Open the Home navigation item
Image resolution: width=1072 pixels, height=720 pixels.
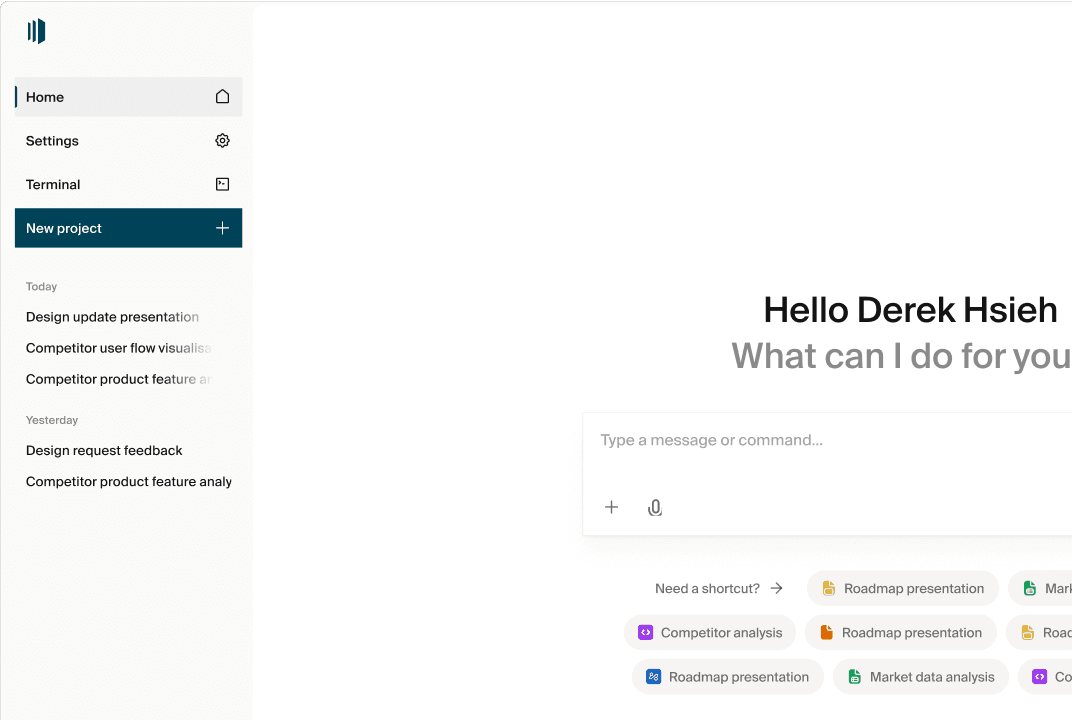click(x=129, y=96)
